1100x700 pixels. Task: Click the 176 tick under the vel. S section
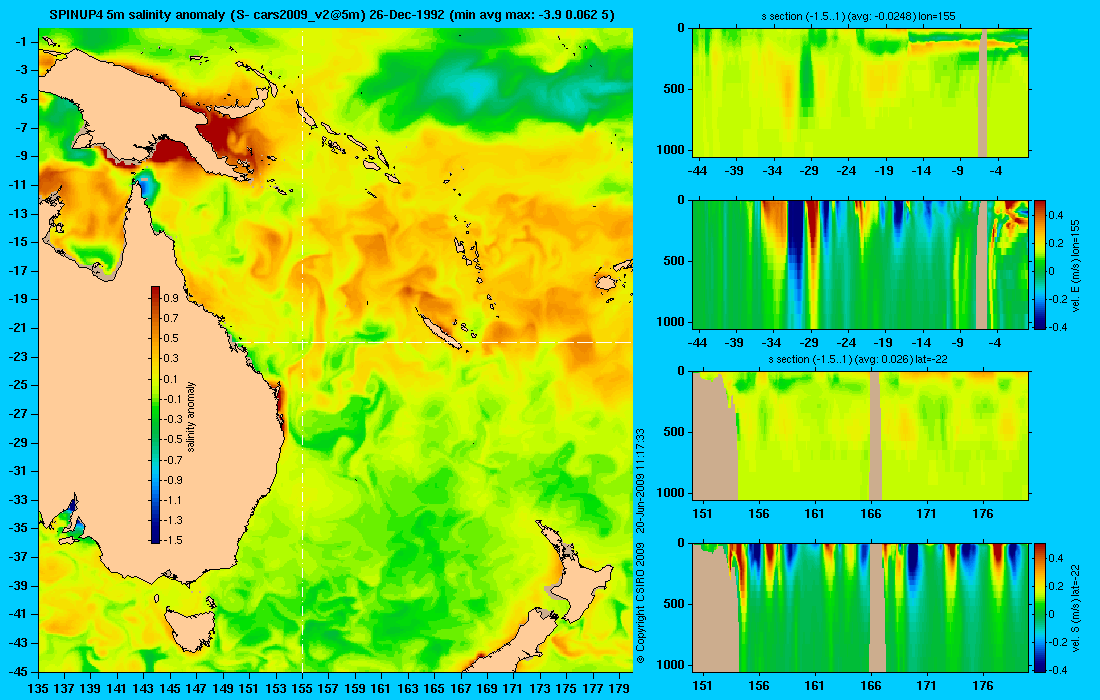[983, 685]
